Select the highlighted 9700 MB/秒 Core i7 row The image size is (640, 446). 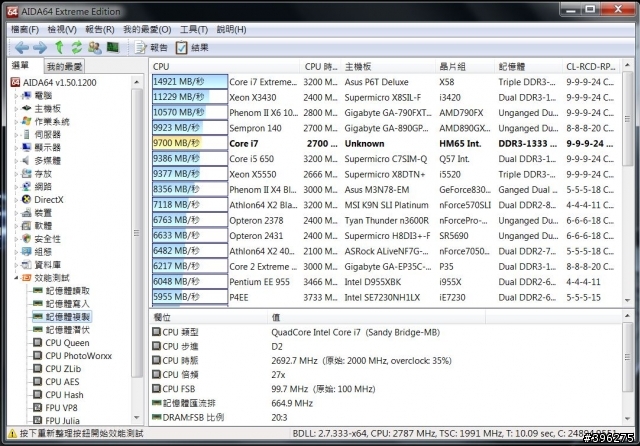386,144
